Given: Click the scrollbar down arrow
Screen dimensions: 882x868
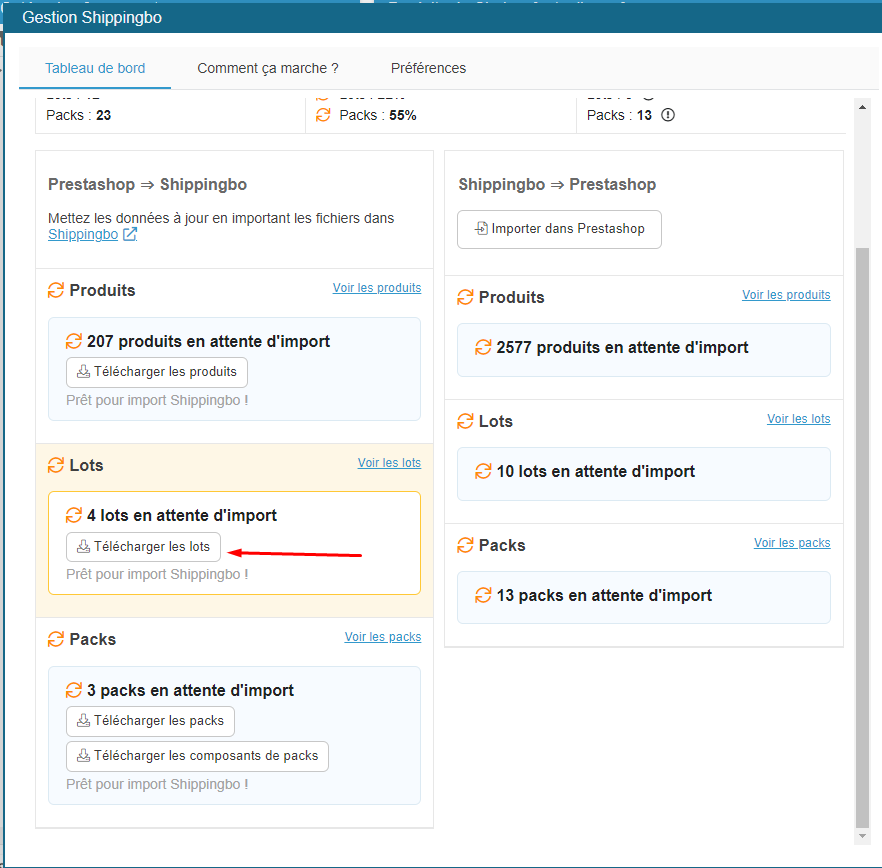Looking at the screenshot, I should click(862, 836).
